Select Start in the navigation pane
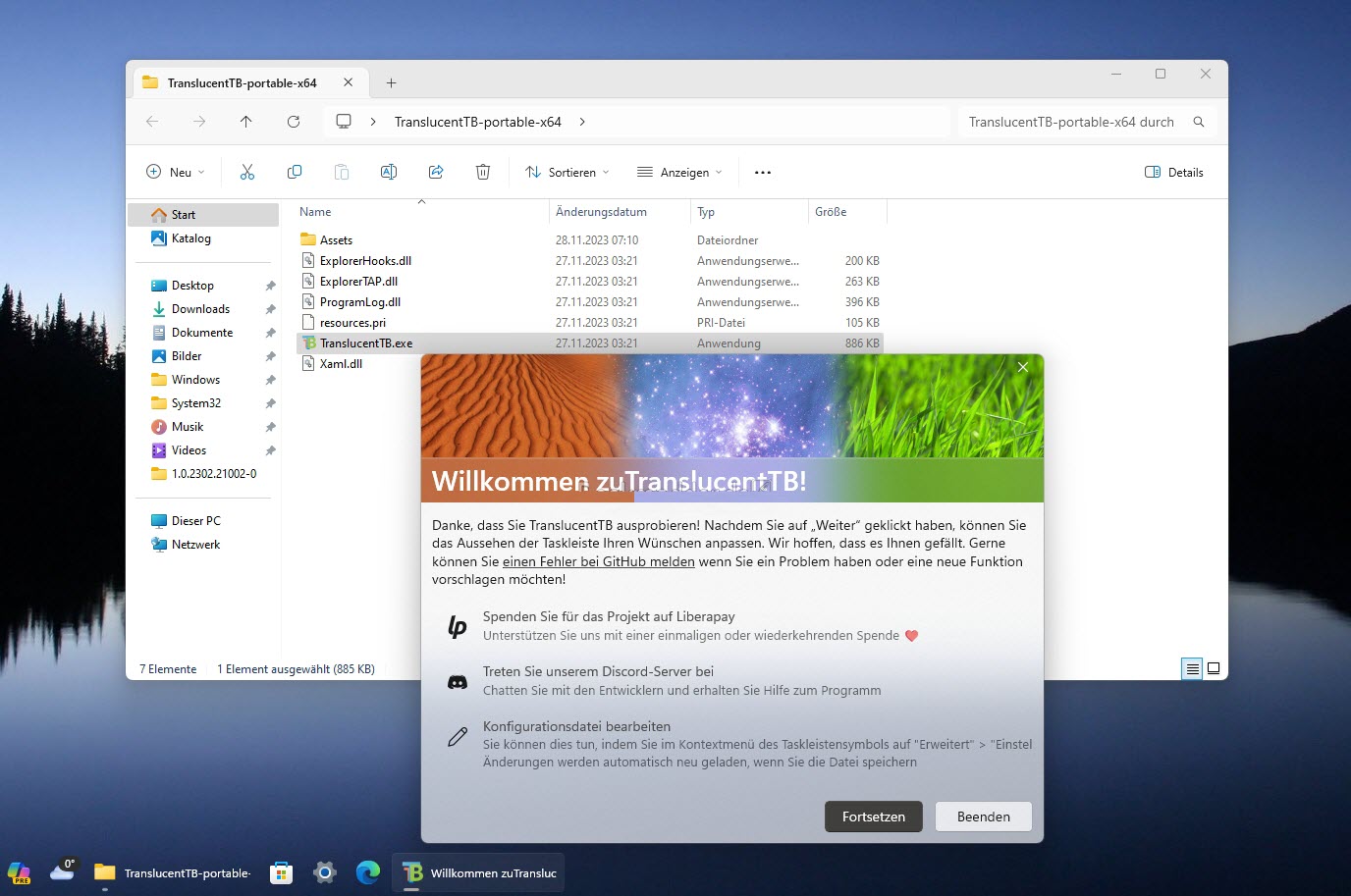 tap(203, 215)
